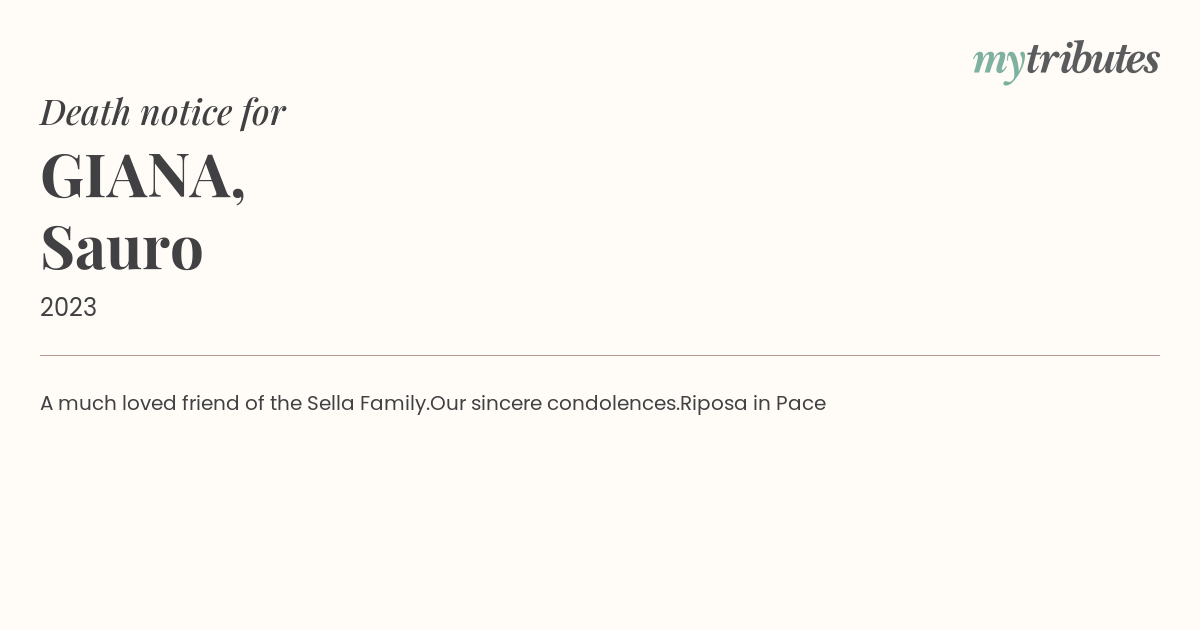Select the words "Sella Family" in message
Screen dimensions: 1200x630
368,403
